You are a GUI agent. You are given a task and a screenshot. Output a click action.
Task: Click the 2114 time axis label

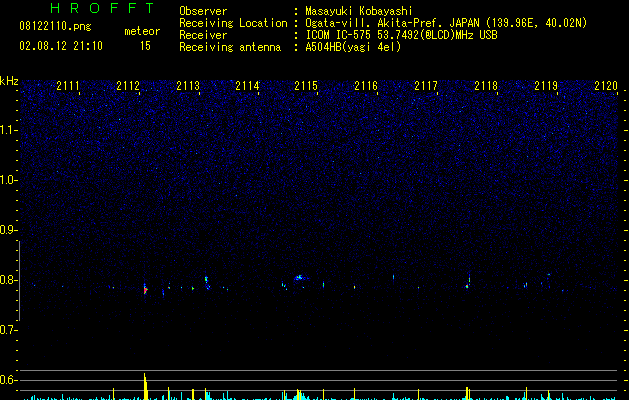(x=247, y=86)
